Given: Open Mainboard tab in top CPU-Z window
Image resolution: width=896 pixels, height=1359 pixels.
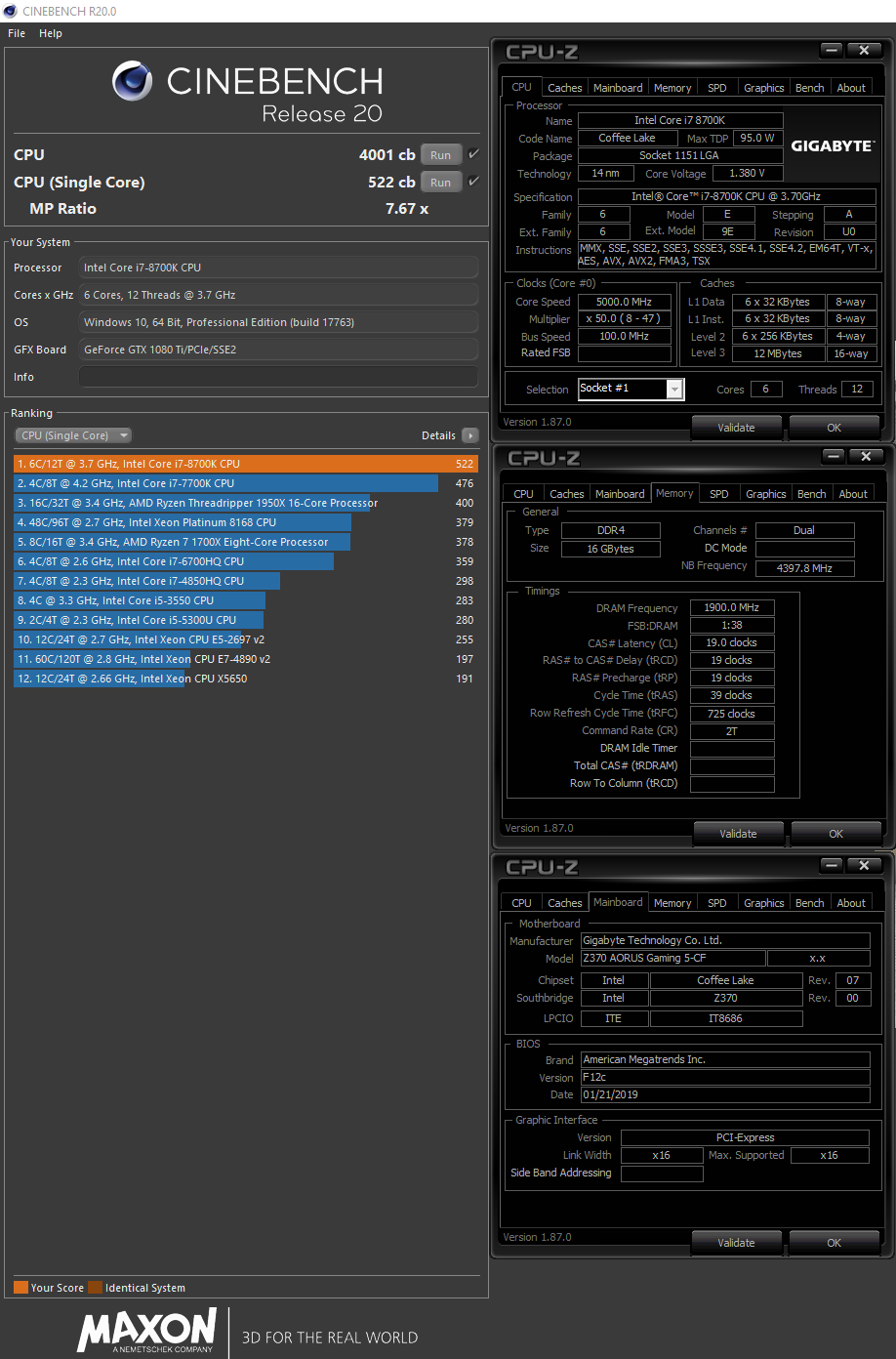Looking at the screenshot, I should coord(618,88).
